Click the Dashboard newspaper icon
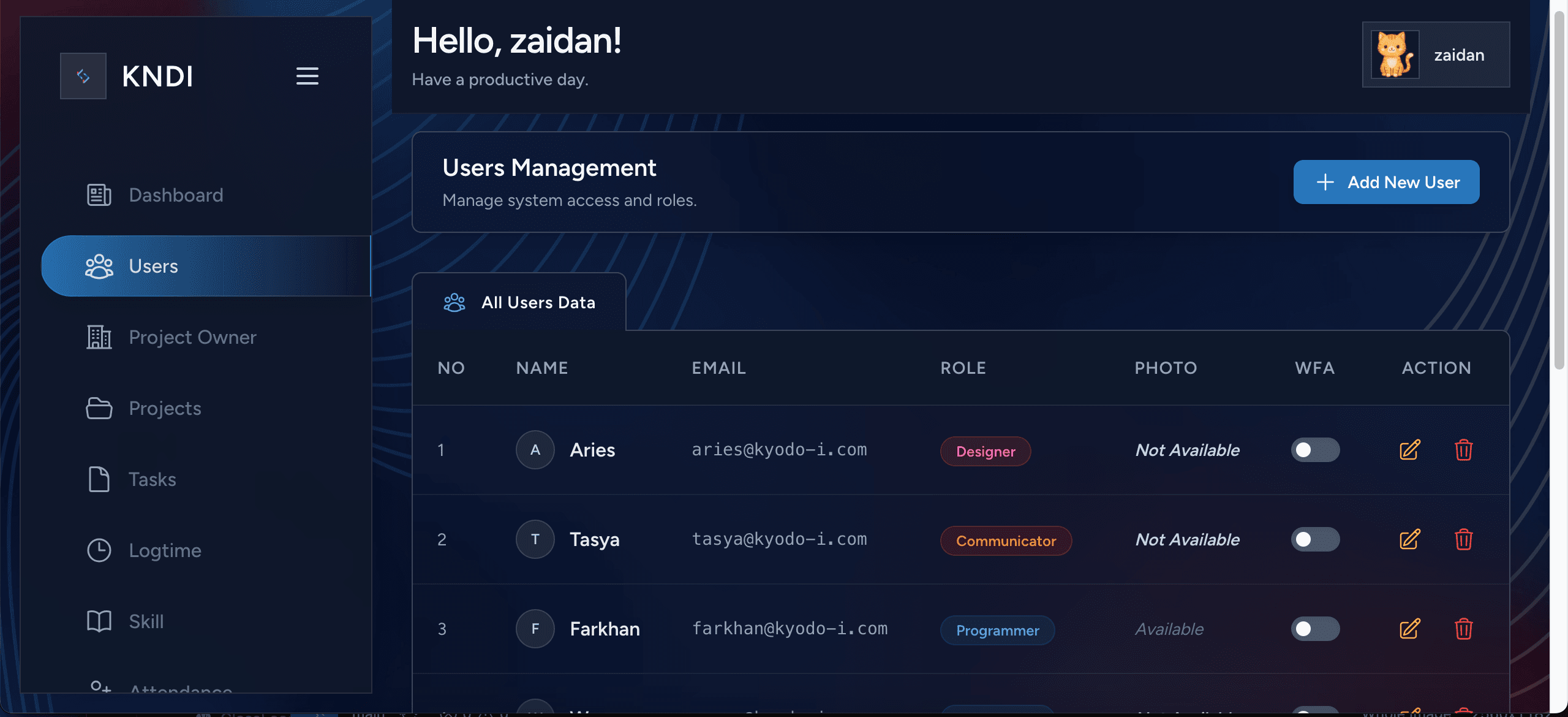Image resolution: width=1568 pixels, height=717 pixels. 99,195
